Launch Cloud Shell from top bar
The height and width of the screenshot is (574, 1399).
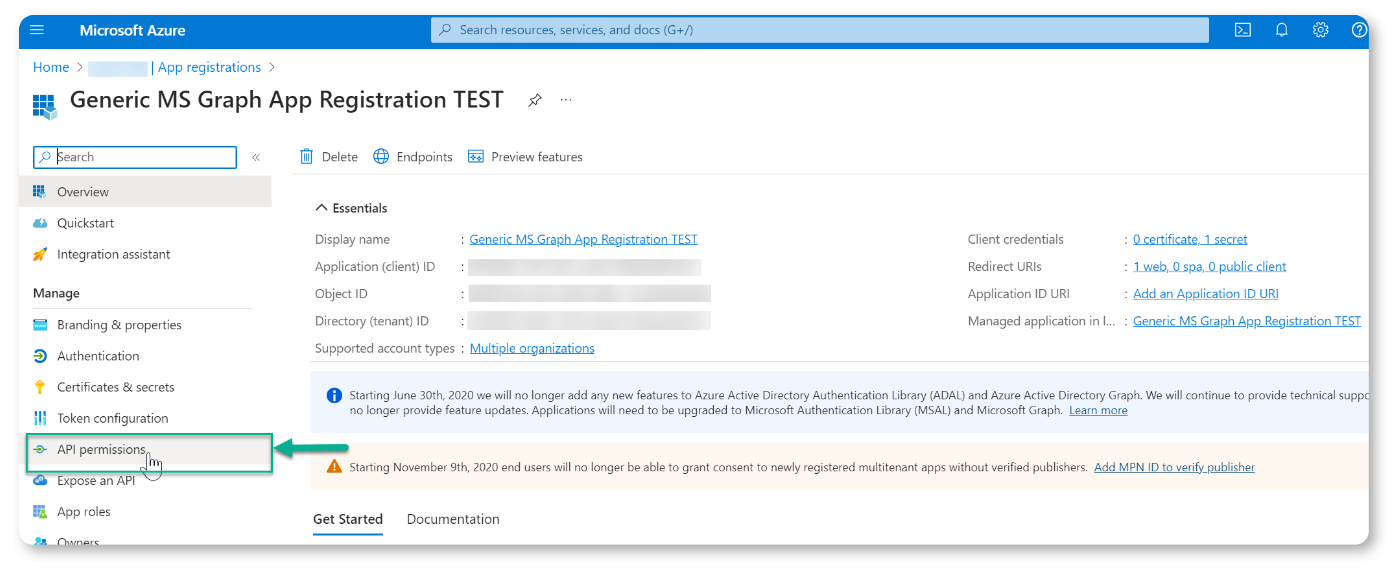1243,30
